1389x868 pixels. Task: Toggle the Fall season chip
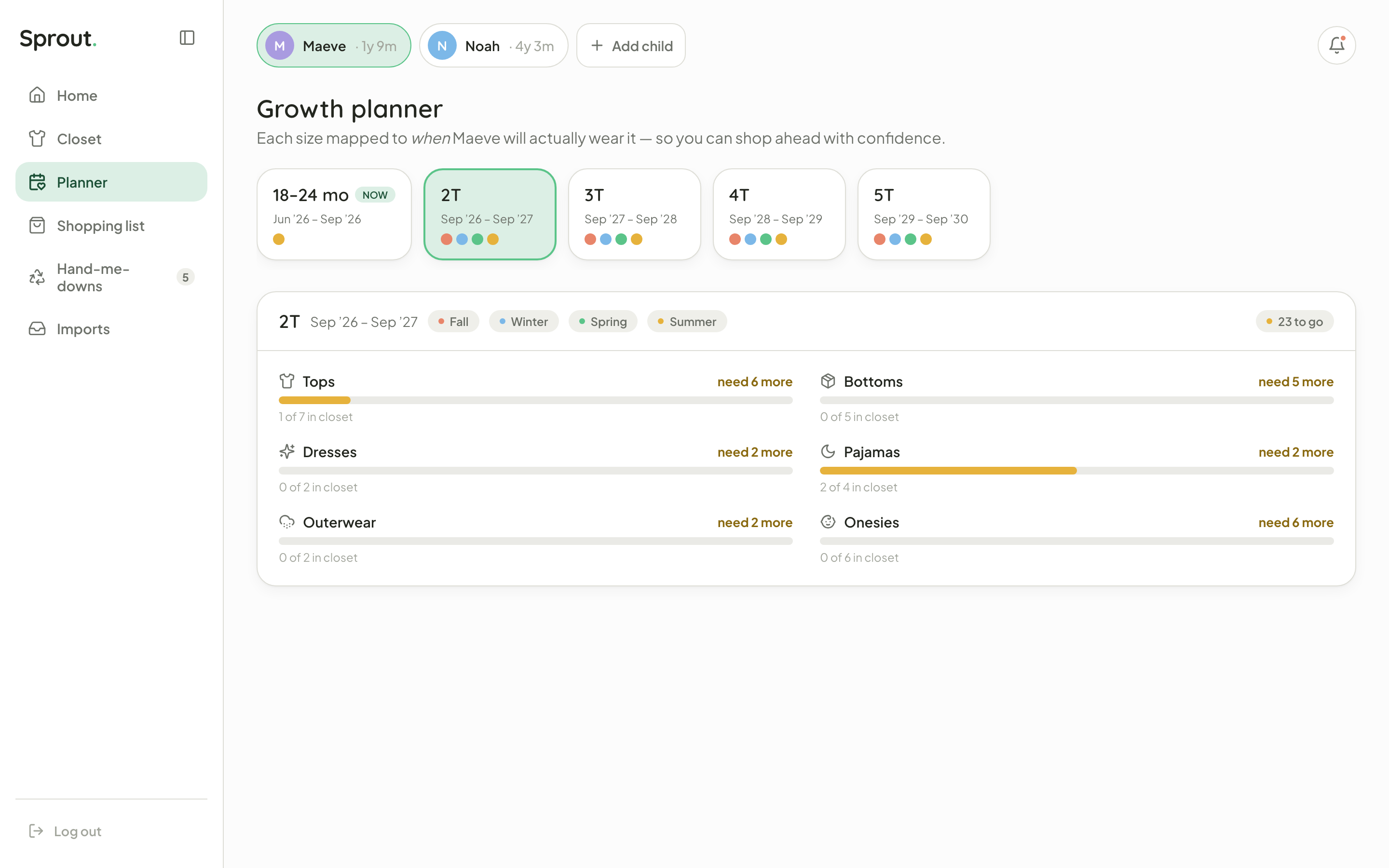pos(453,322)
